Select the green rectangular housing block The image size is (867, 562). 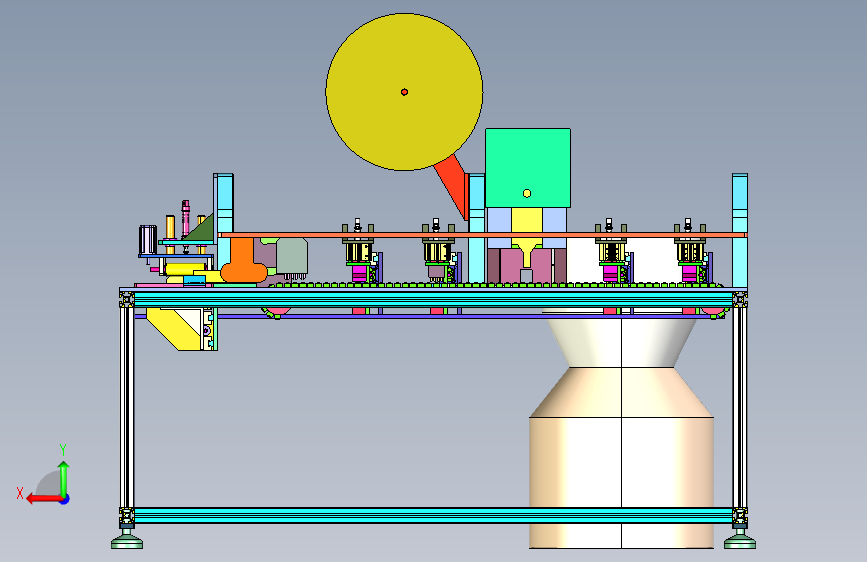click(528, 168)
